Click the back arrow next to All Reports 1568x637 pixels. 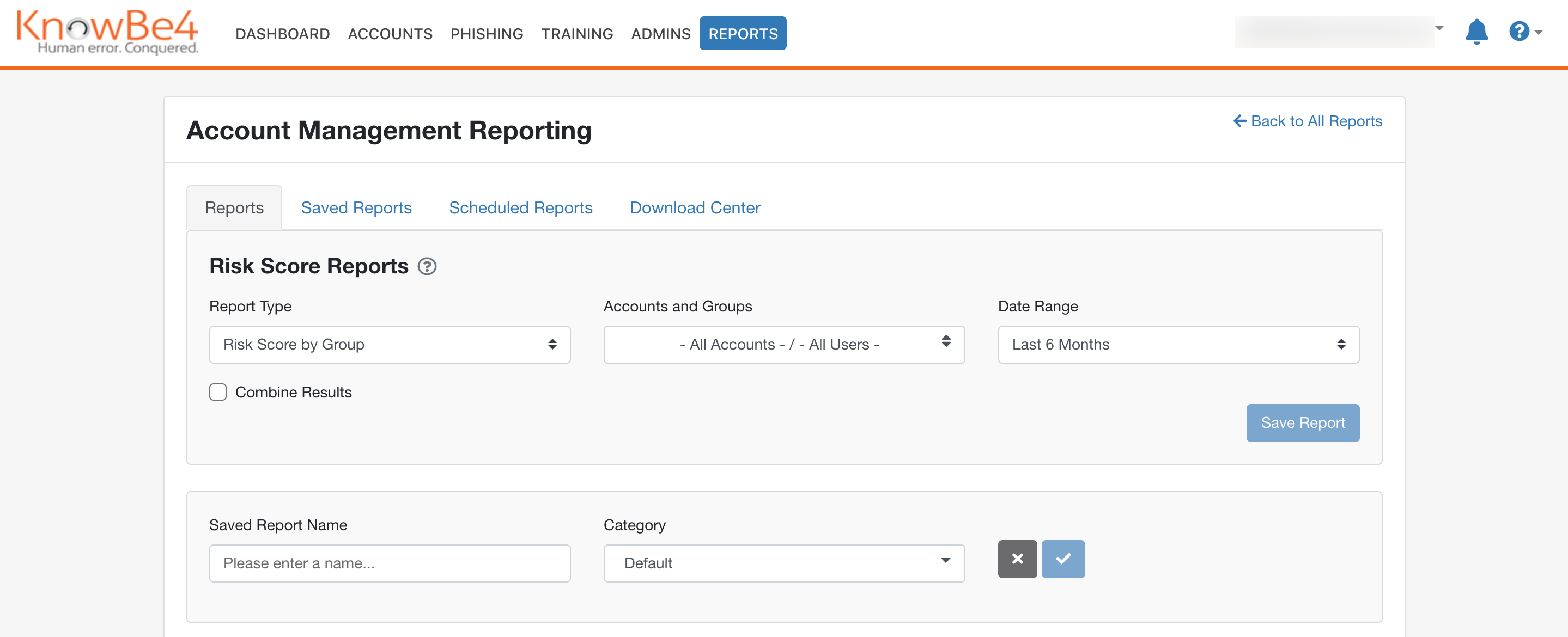tap(1239, 121)
